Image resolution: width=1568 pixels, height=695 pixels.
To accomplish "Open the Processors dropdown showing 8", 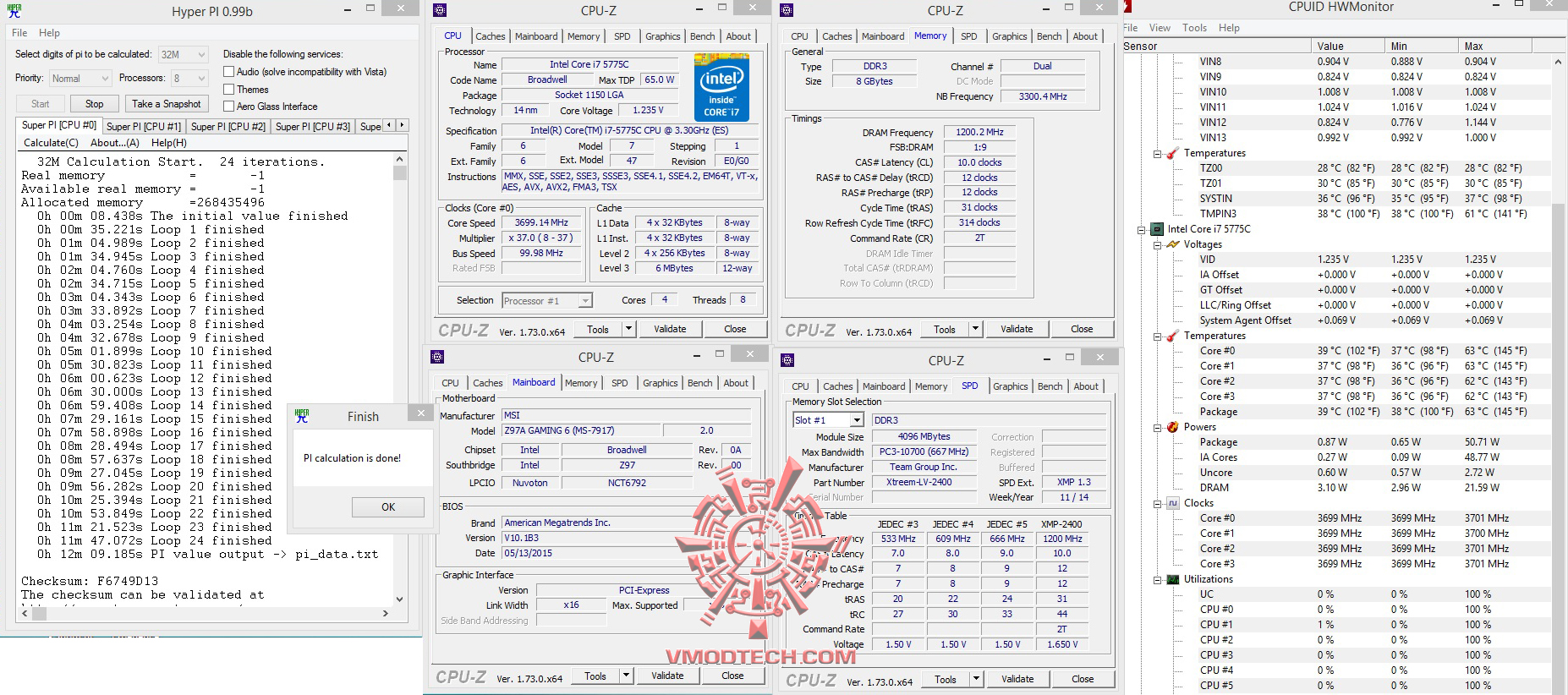I will click(189, 78).
